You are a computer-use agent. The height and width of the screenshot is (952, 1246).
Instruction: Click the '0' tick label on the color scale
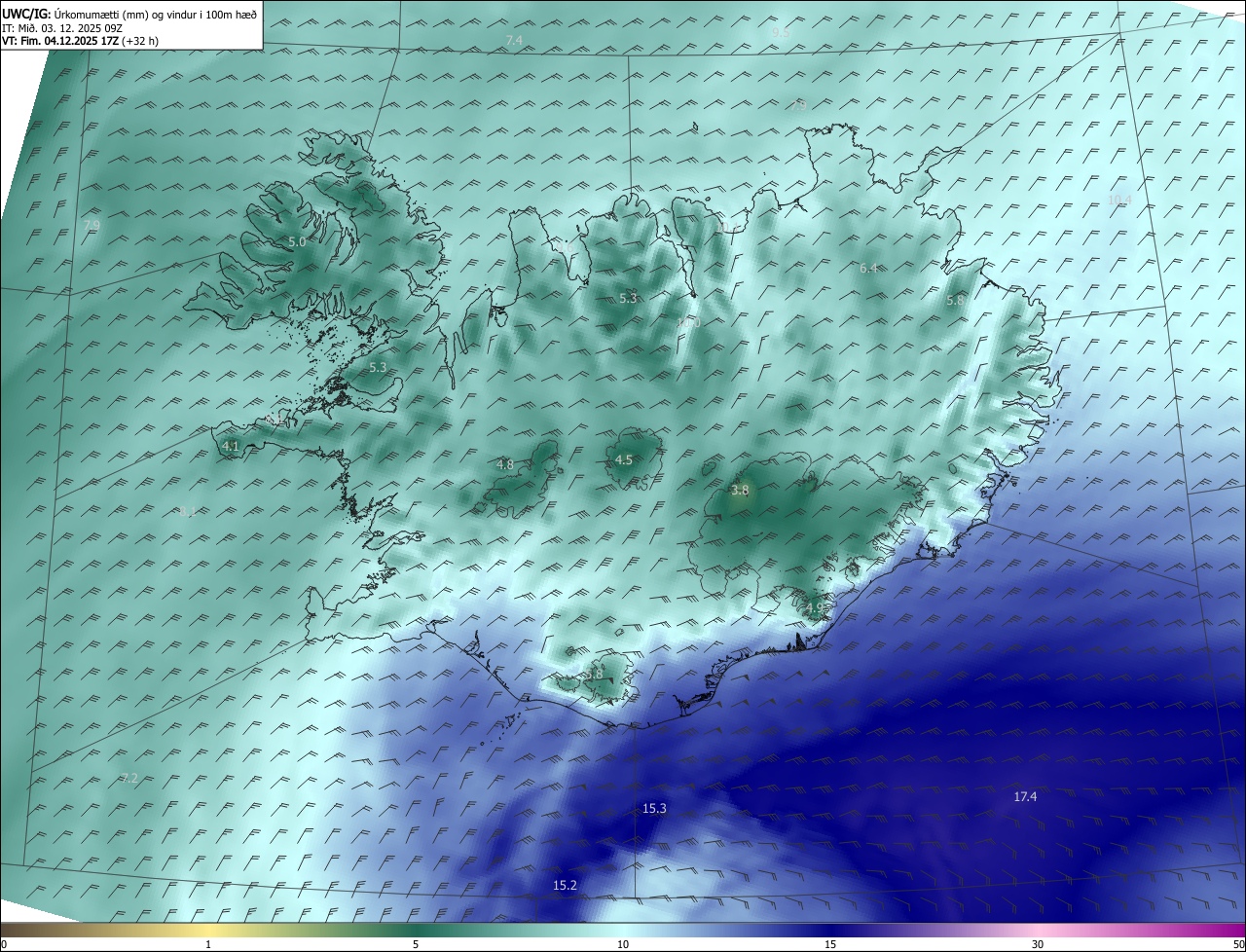click(4, 944)
